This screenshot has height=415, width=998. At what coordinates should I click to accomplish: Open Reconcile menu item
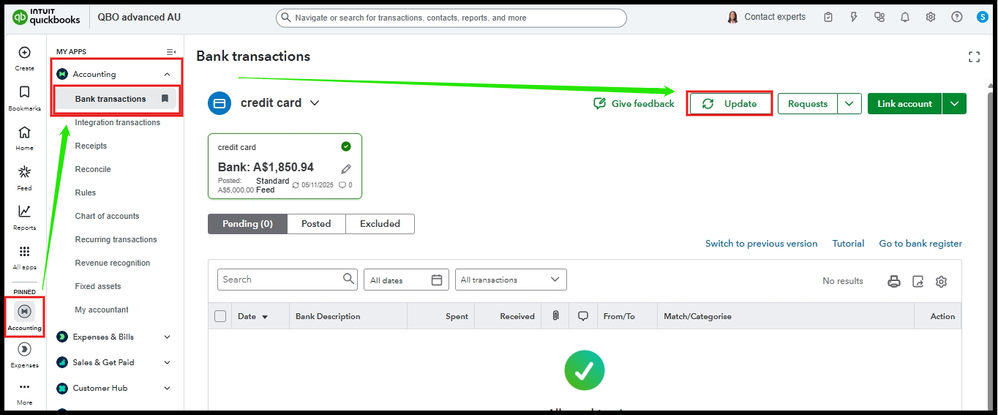93,169
